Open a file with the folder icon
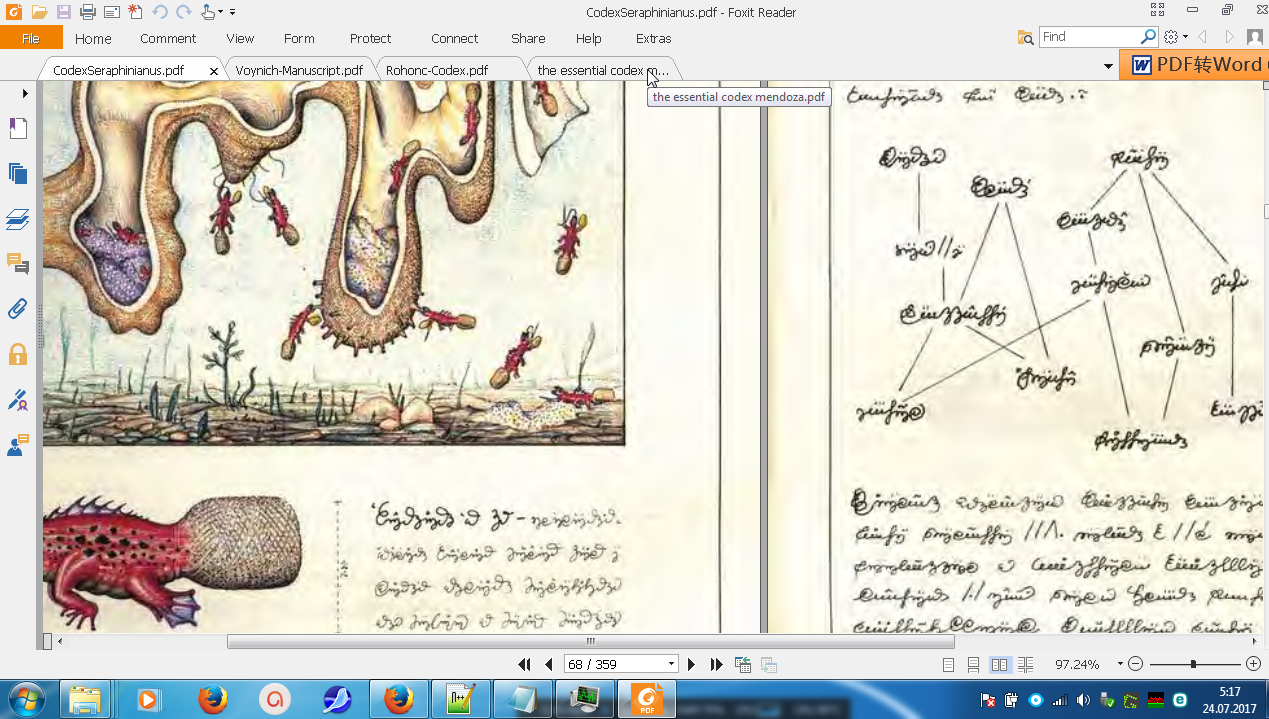Image resolution: width=1269 pixels, height=719 pixels. click(x=39, y=12)
